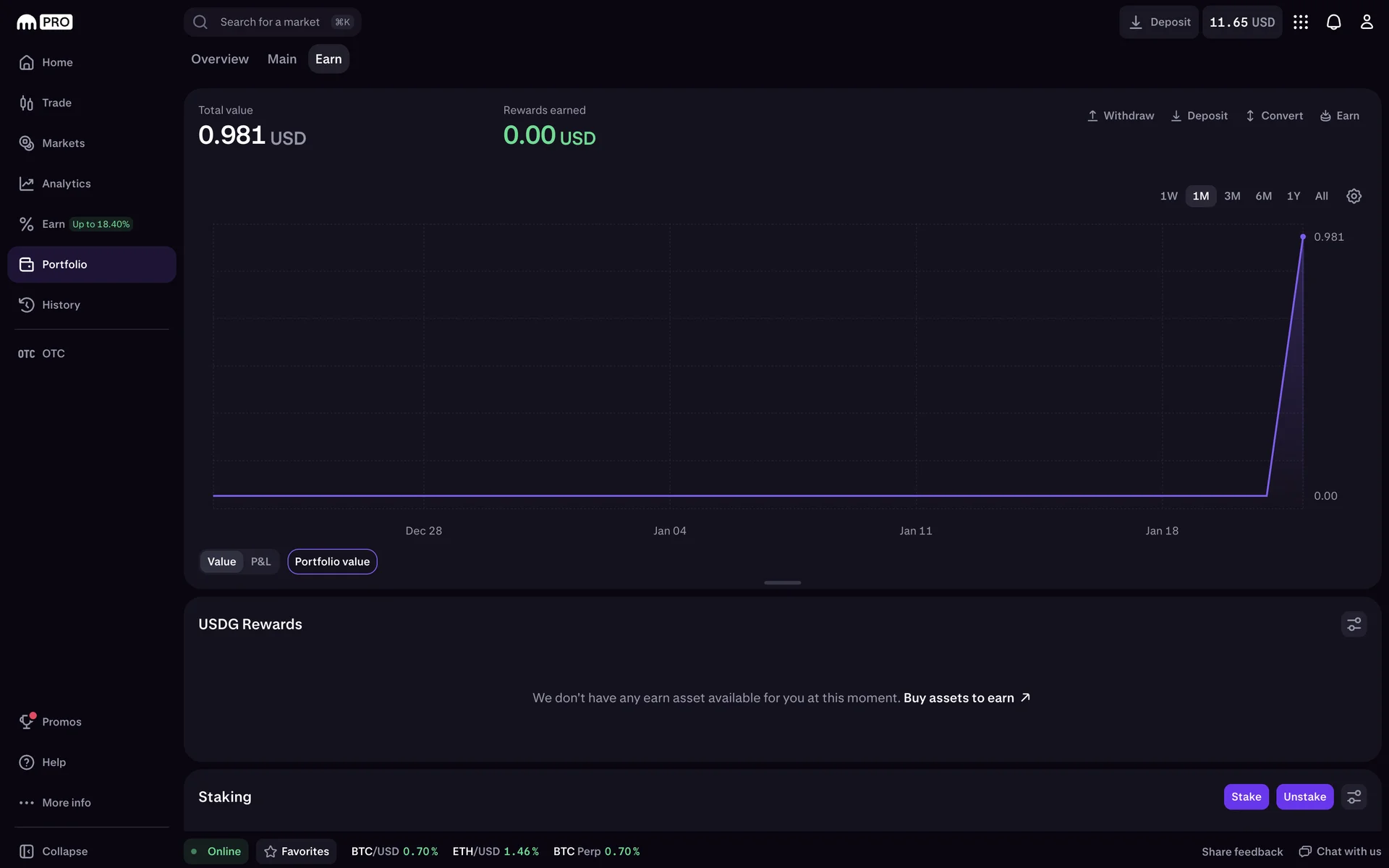Open Promos in the sidebar
This screenshot has height=868, width=1389.
[x=61, y=722]
